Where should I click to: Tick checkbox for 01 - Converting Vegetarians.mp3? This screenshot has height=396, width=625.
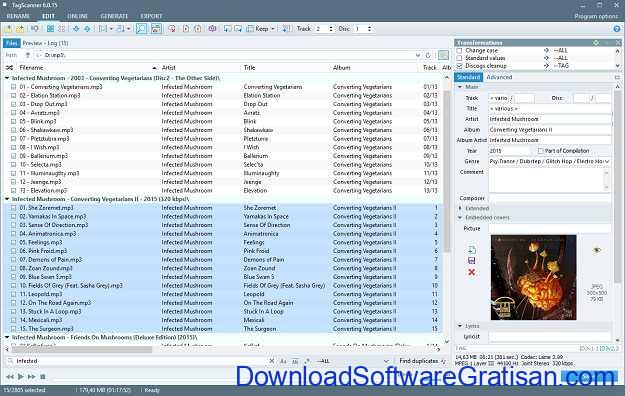click(14, 87)
